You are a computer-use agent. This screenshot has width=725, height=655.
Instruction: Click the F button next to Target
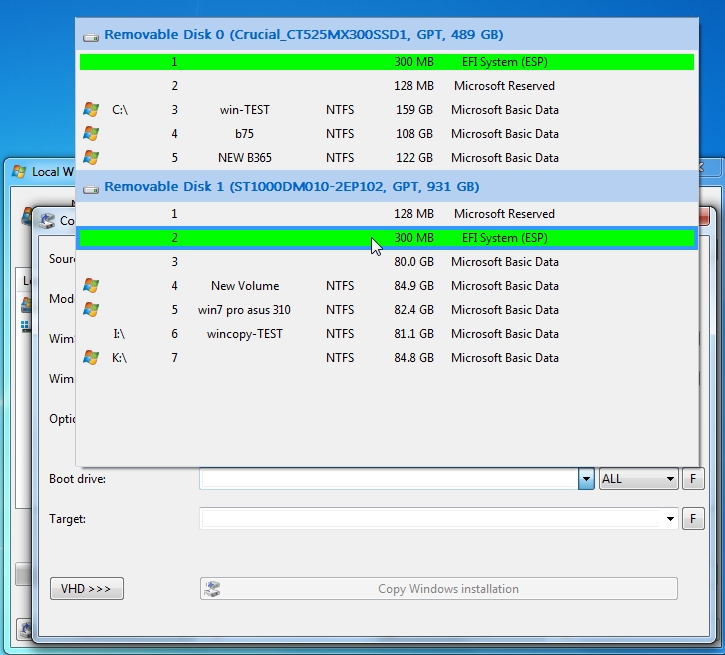693,519
